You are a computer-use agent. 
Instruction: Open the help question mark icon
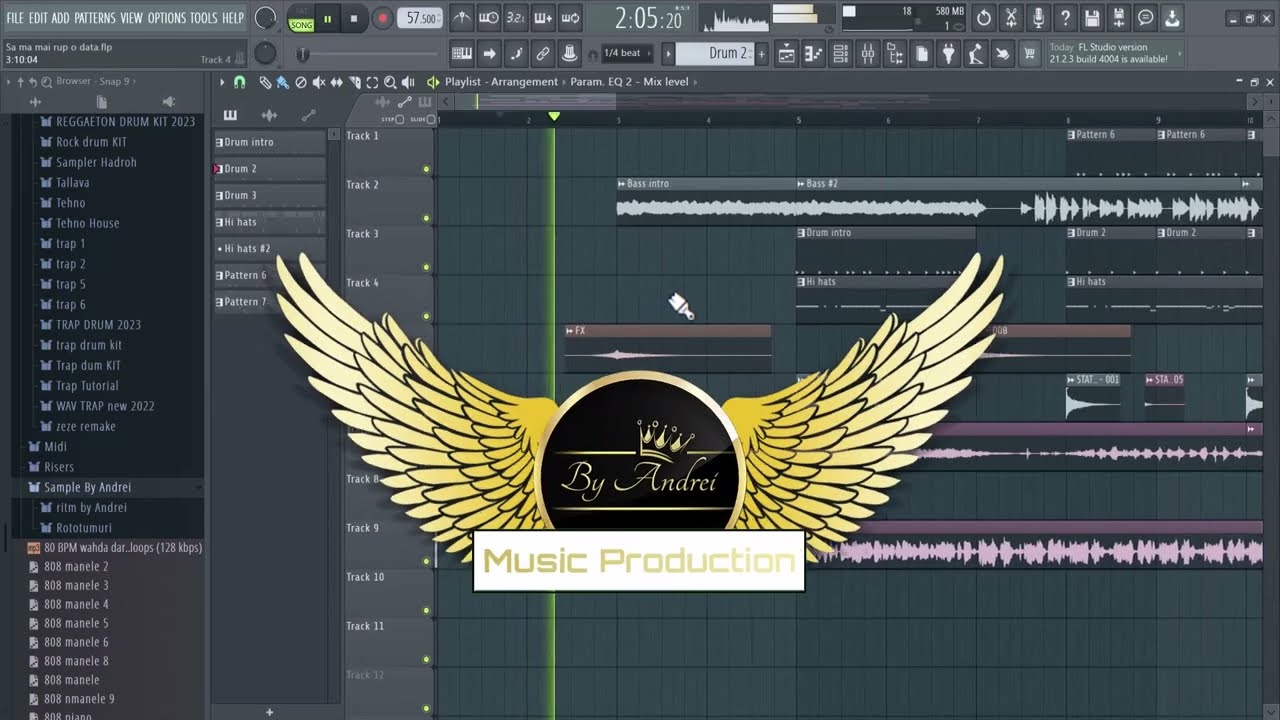(x=1065, y=18)
